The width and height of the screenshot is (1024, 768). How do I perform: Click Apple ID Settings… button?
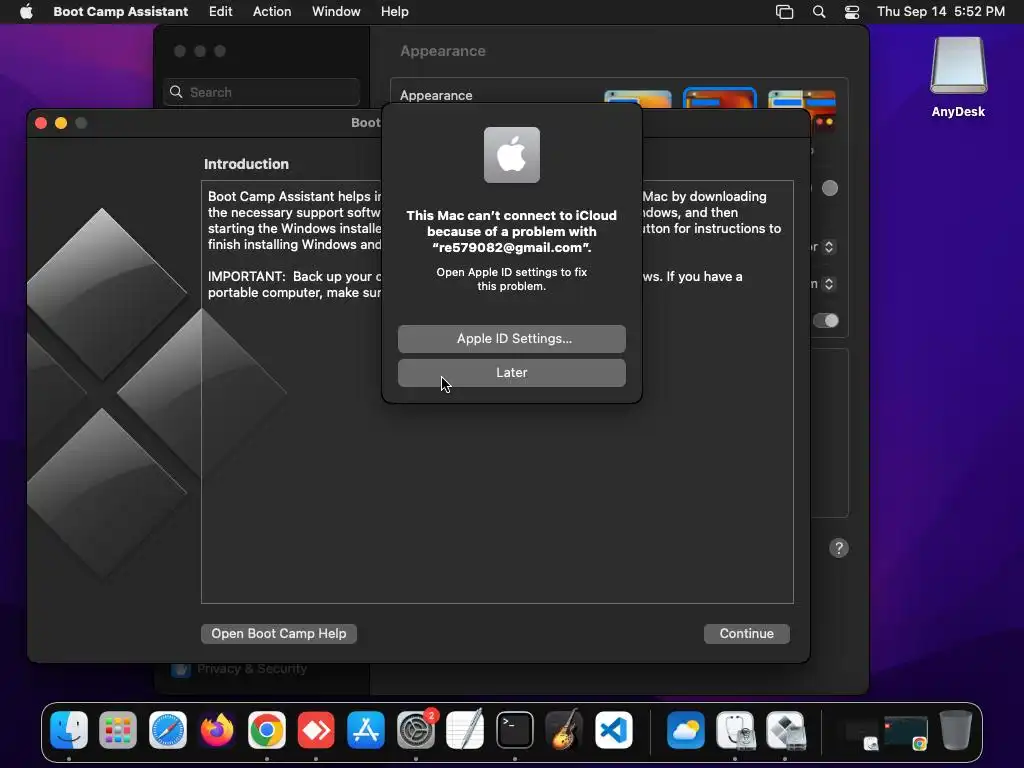pos(511,339)
